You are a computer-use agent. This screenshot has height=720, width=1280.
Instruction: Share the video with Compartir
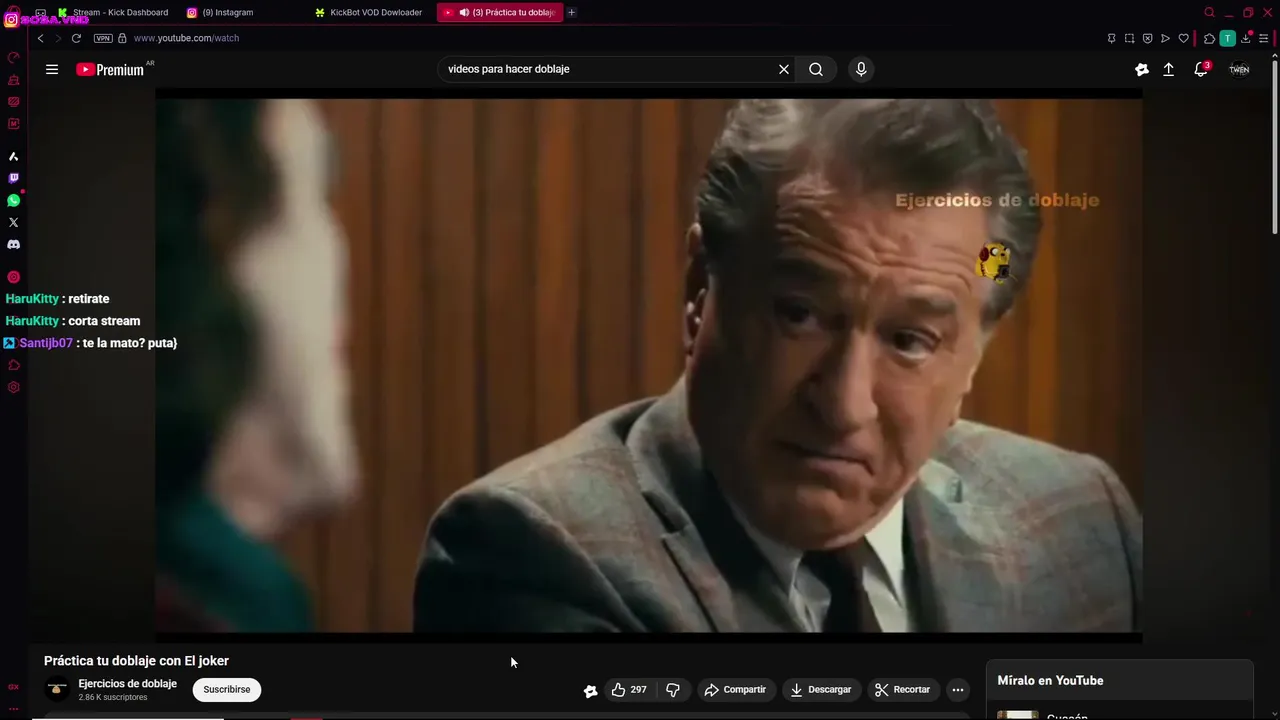pyautogui.click(x=735, y=689)
